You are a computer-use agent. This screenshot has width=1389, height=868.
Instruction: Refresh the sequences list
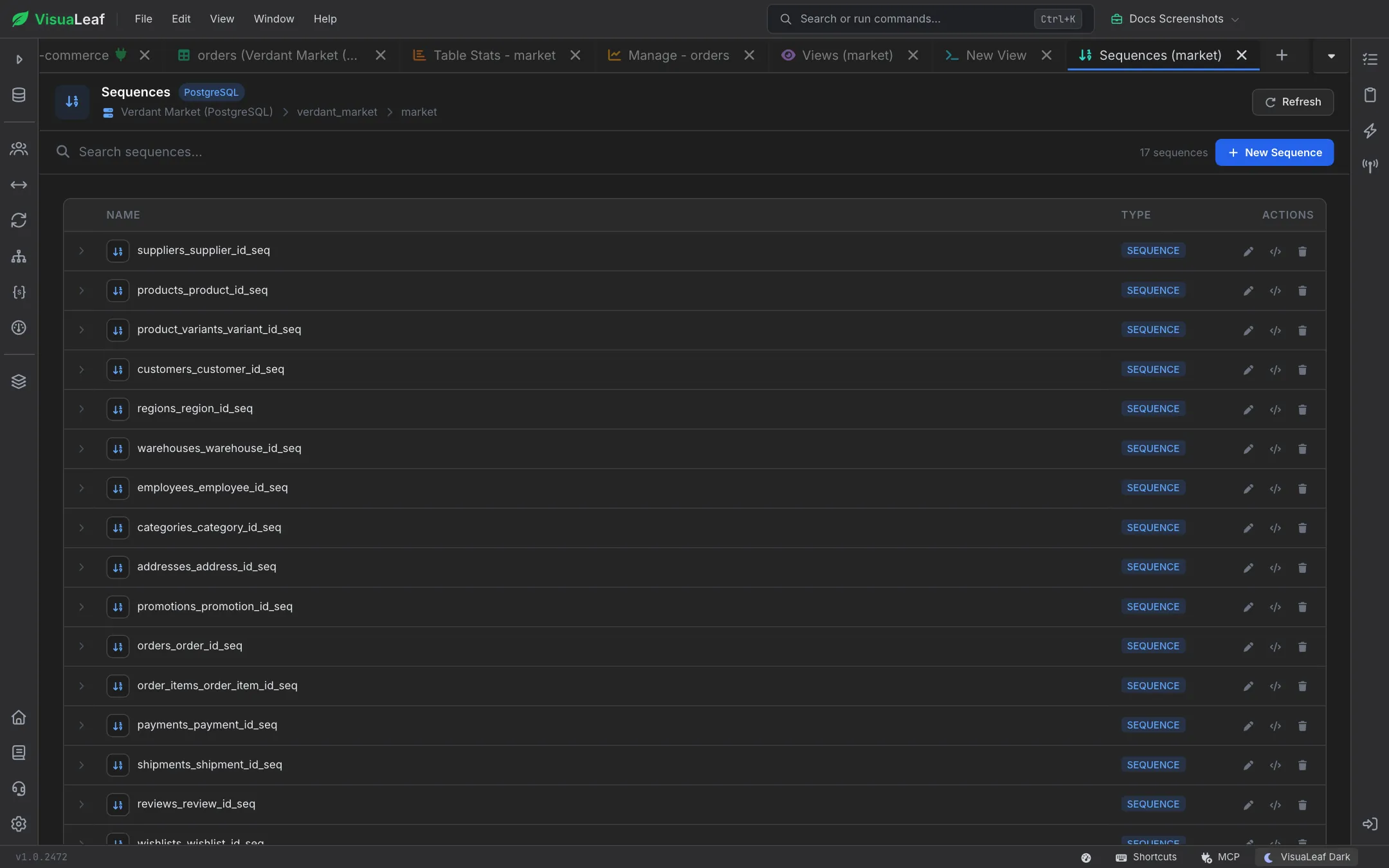(1293, 102)
